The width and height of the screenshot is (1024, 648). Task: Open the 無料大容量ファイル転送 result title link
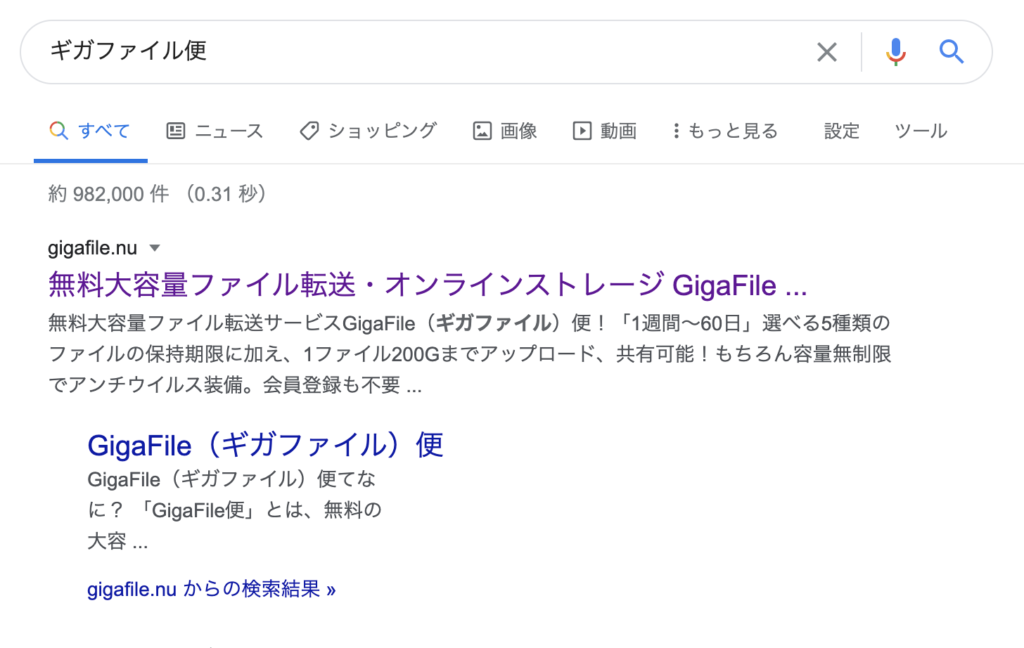click(428, 285)
